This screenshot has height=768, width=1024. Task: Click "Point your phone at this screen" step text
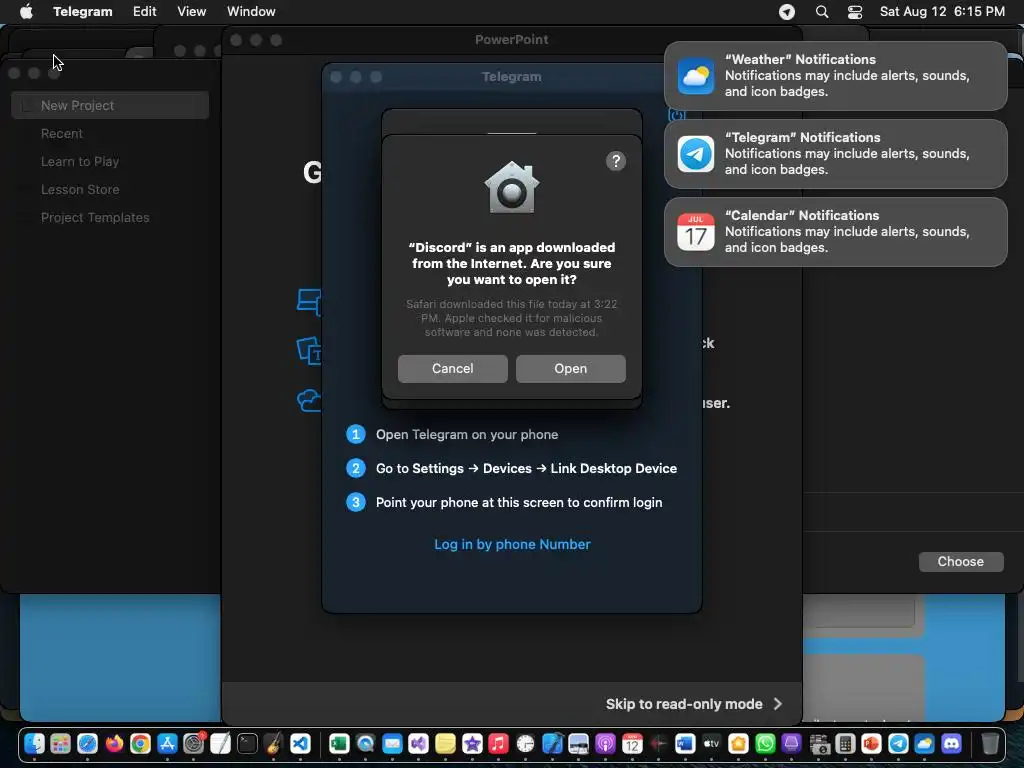(x=519, y=502)
